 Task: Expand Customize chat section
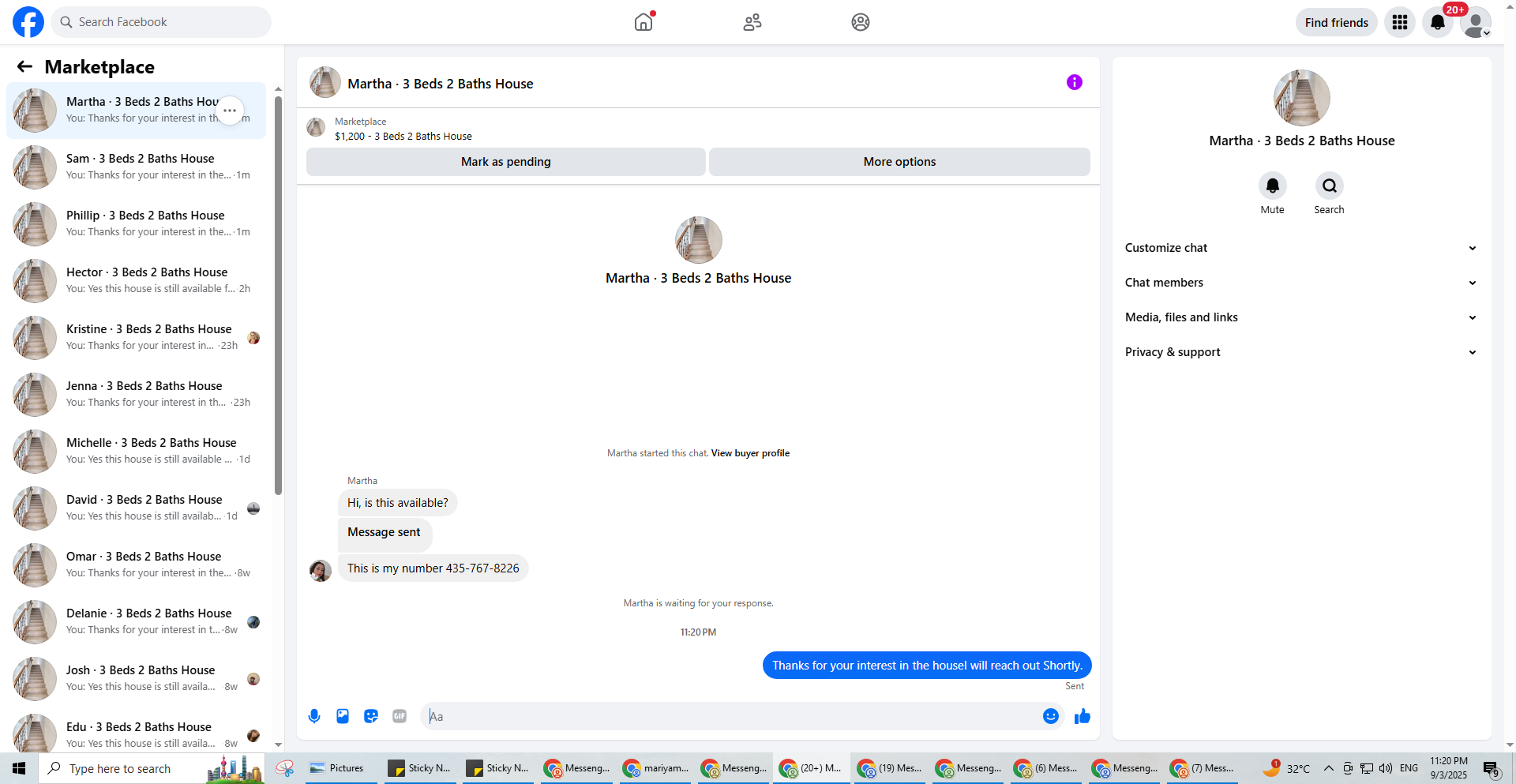pos(1301,248)
